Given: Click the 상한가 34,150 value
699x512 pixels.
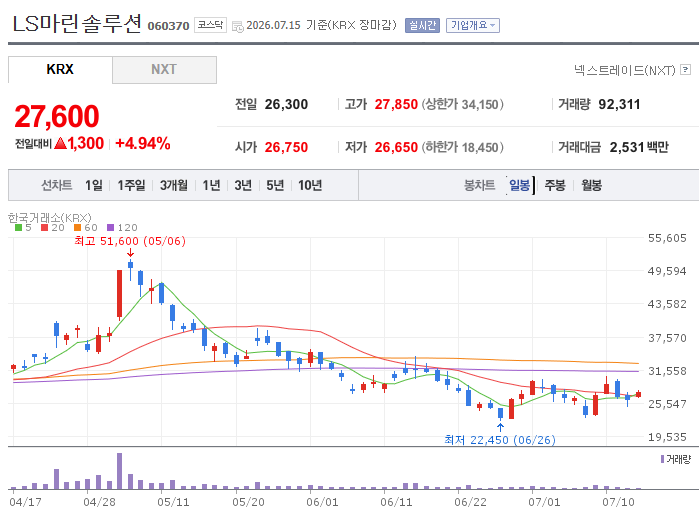Looking at the screenshot, I should click(462, 104).
